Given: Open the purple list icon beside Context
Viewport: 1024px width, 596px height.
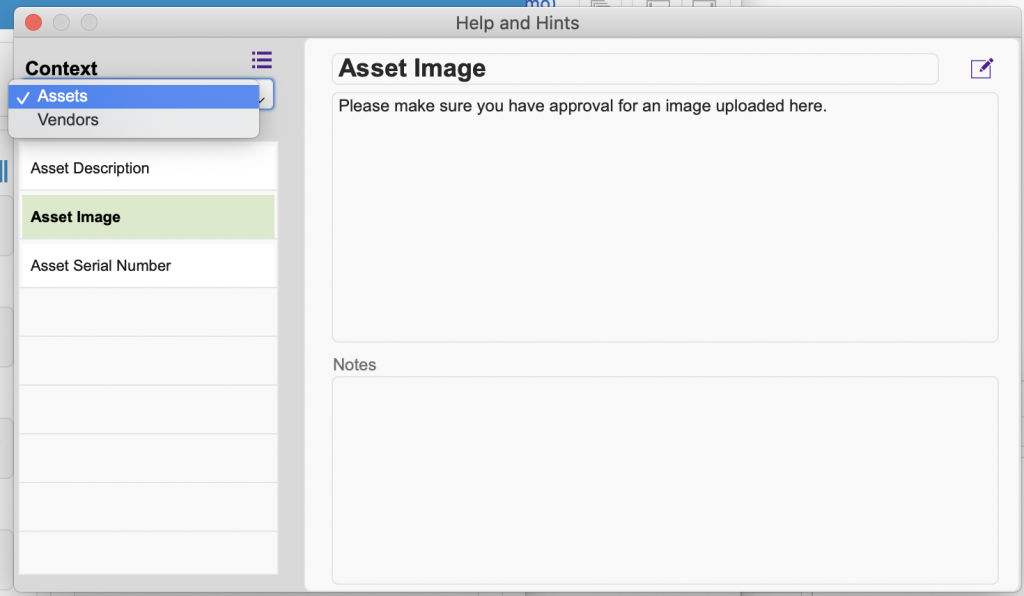Looking at the screenshot, I should coord(262,60).
